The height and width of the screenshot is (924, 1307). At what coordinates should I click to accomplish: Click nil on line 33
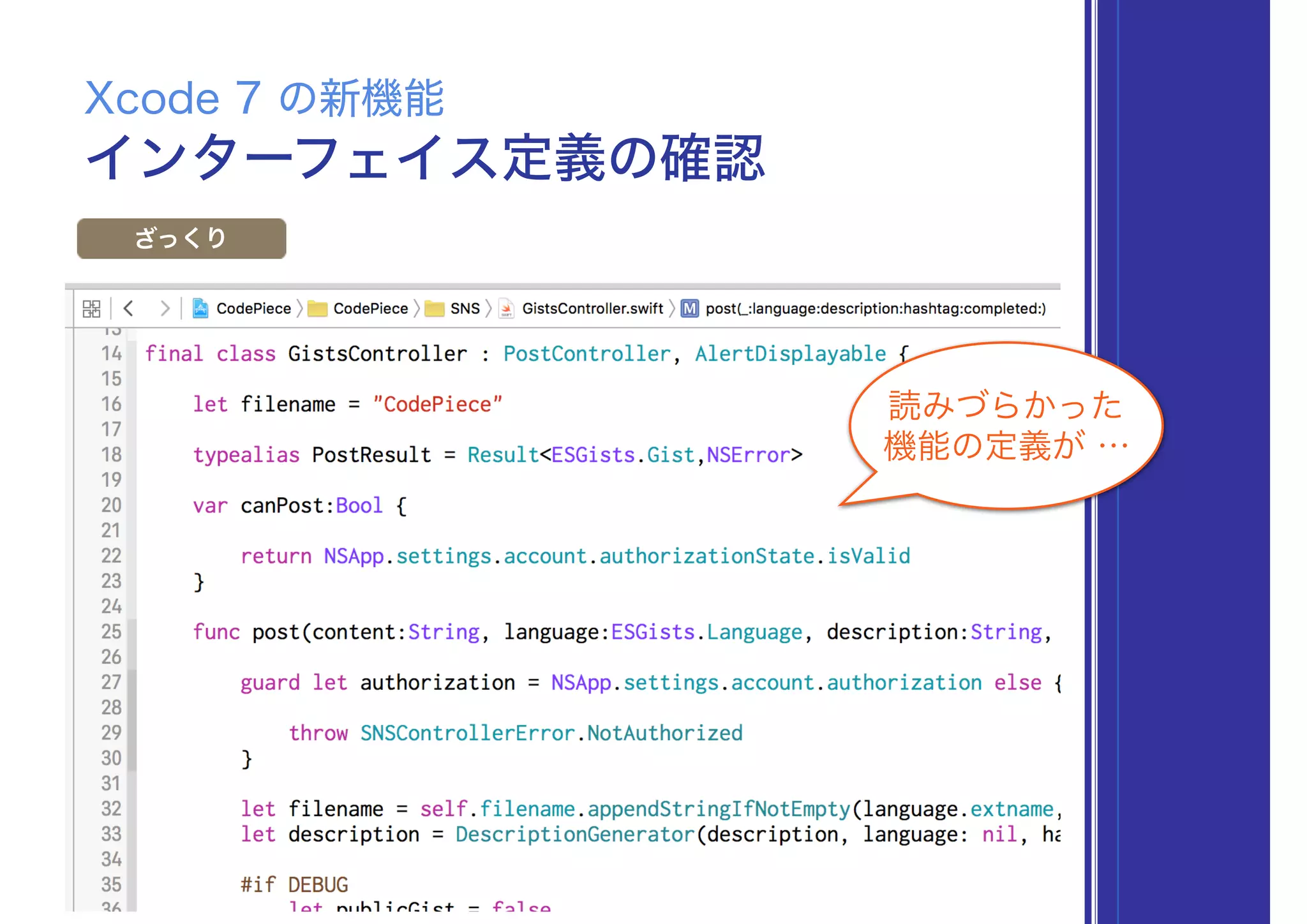pos(1000,834)
